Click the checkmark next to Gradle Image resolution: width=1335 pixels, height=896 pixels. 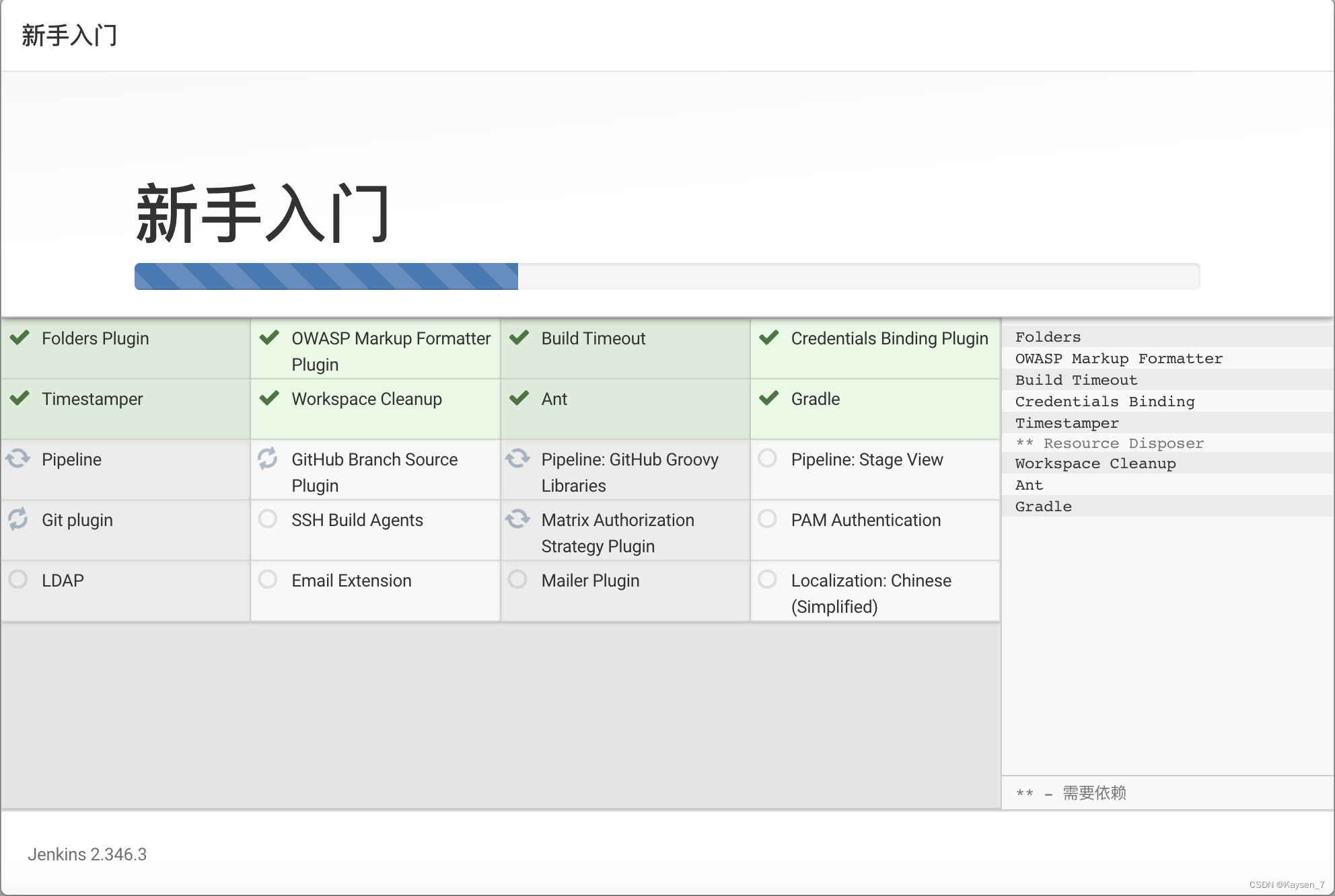point(768,398)
